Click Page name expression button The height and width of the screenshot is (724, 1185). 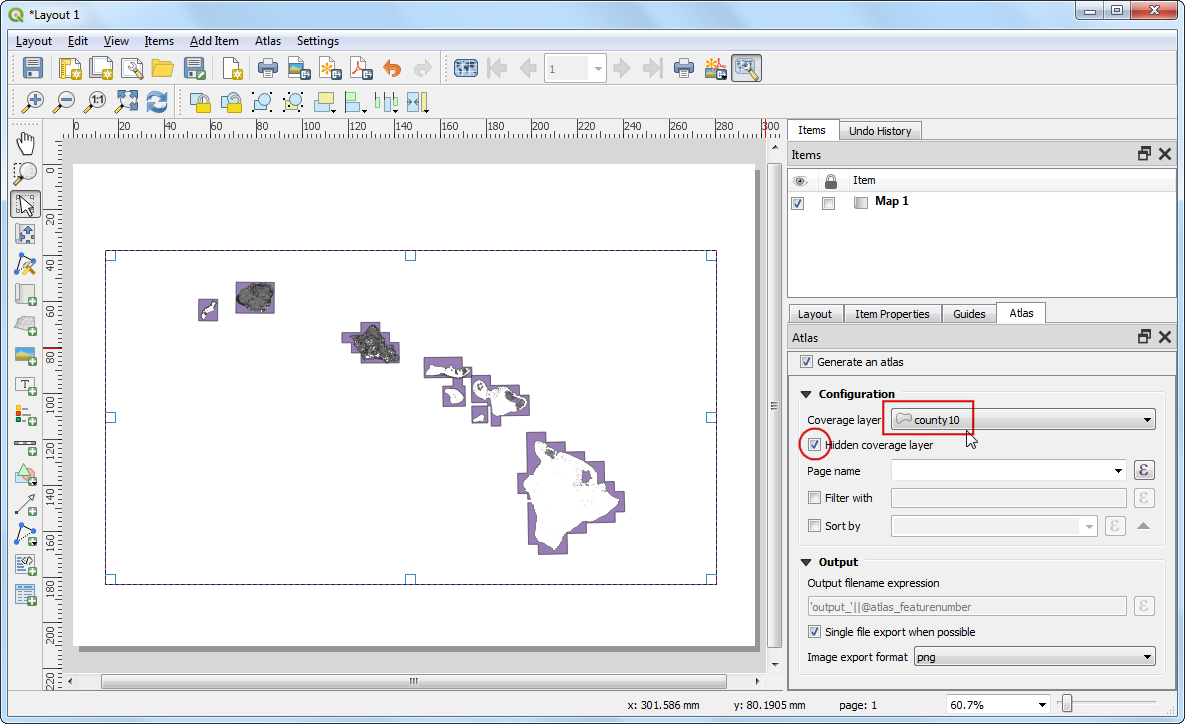click(1145, 471)
